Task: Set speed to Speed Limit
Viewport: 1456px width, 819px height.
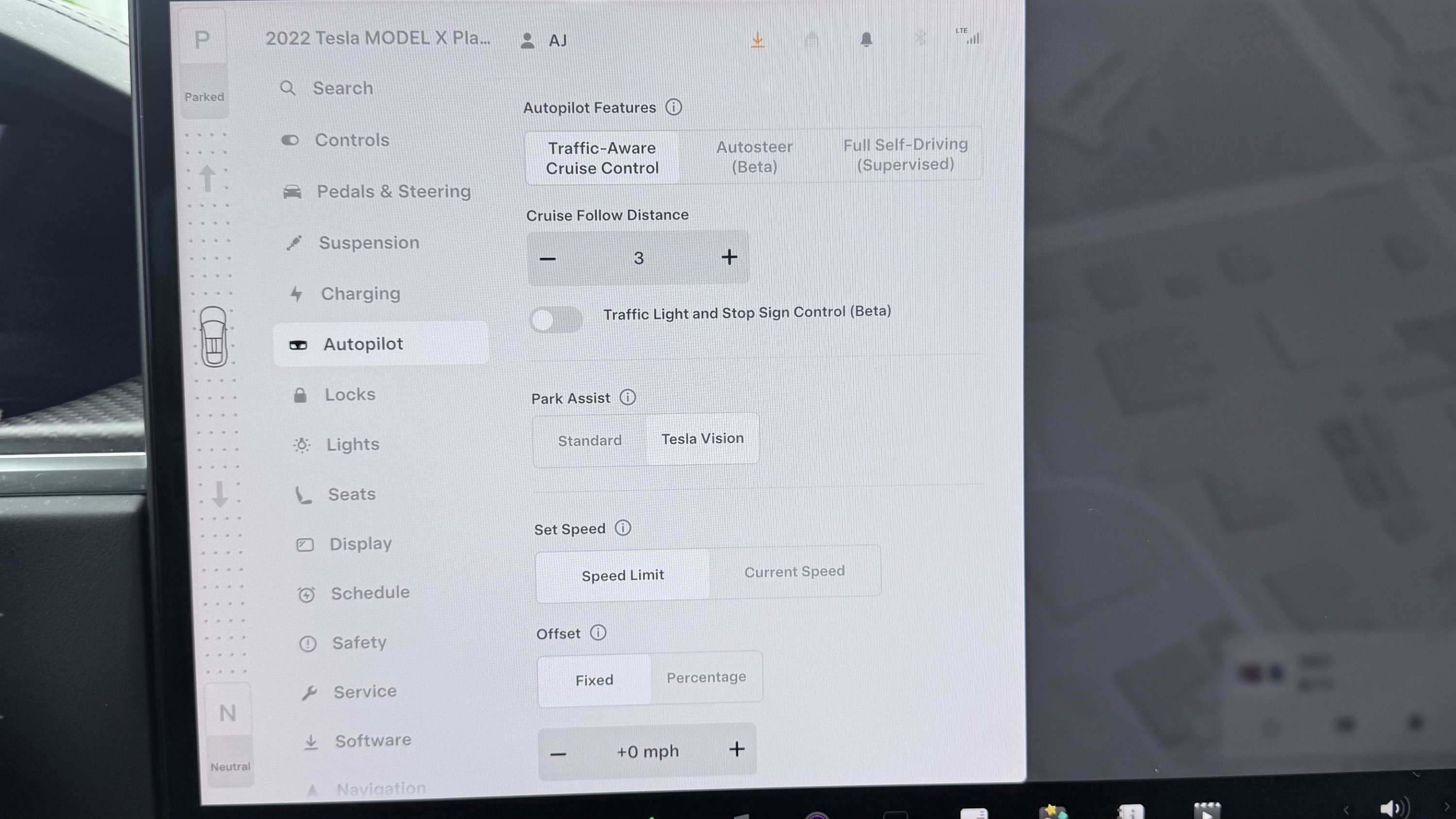Action: 622,575
